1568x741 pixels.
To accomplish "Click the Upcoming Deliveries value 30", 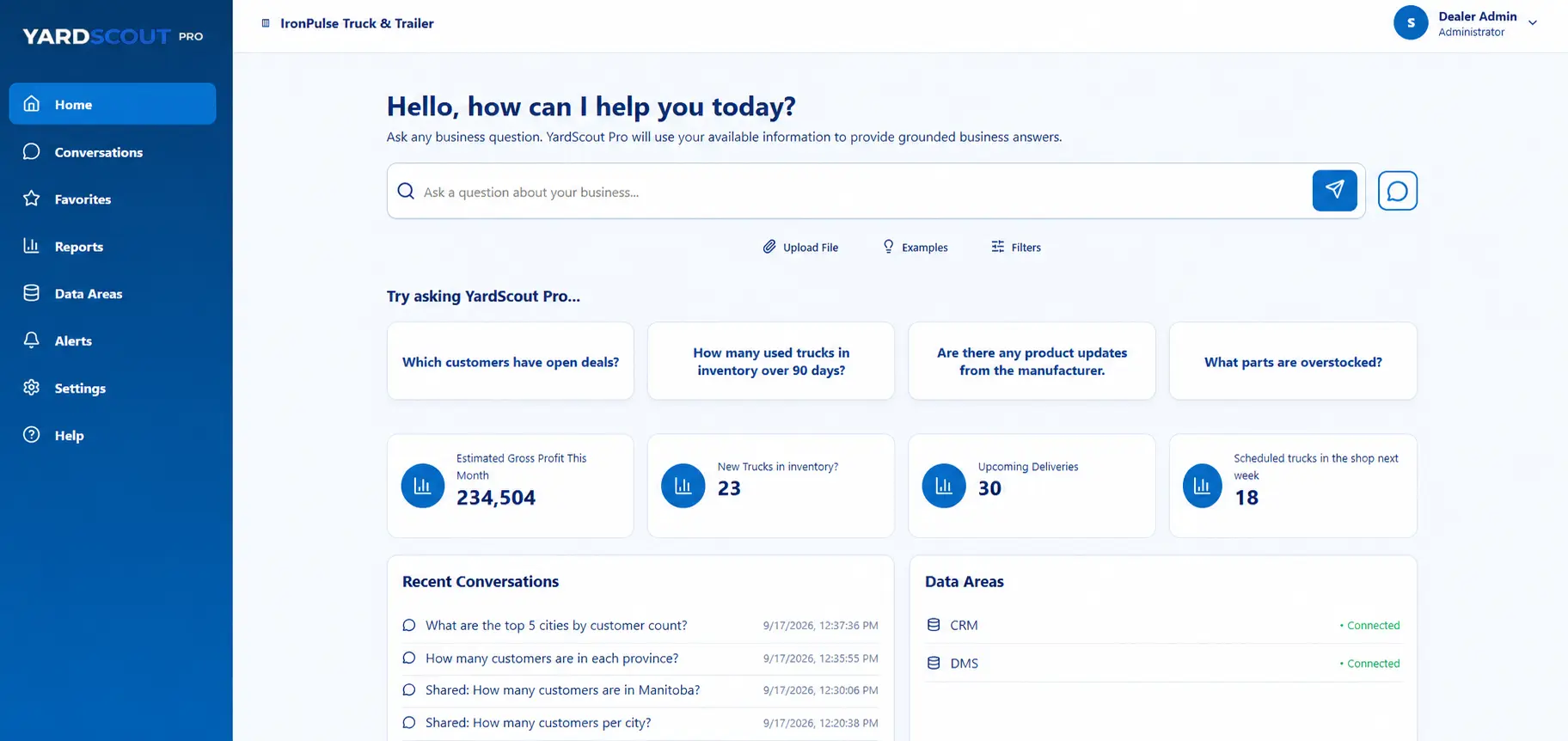I will pos(989,488).
